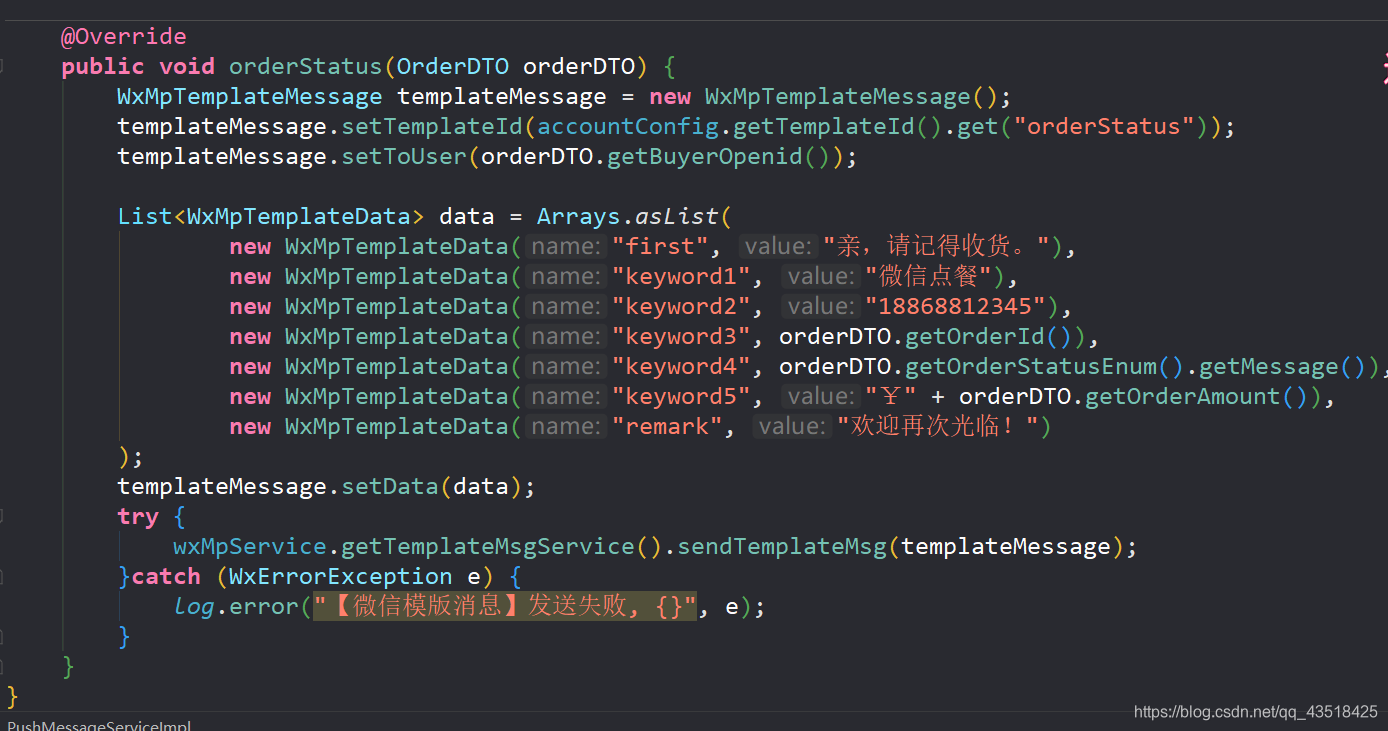This screenshot has width=1388, height=731.
Task: Click the sendTemplateMsg method call
Action: tap(782, 547)
